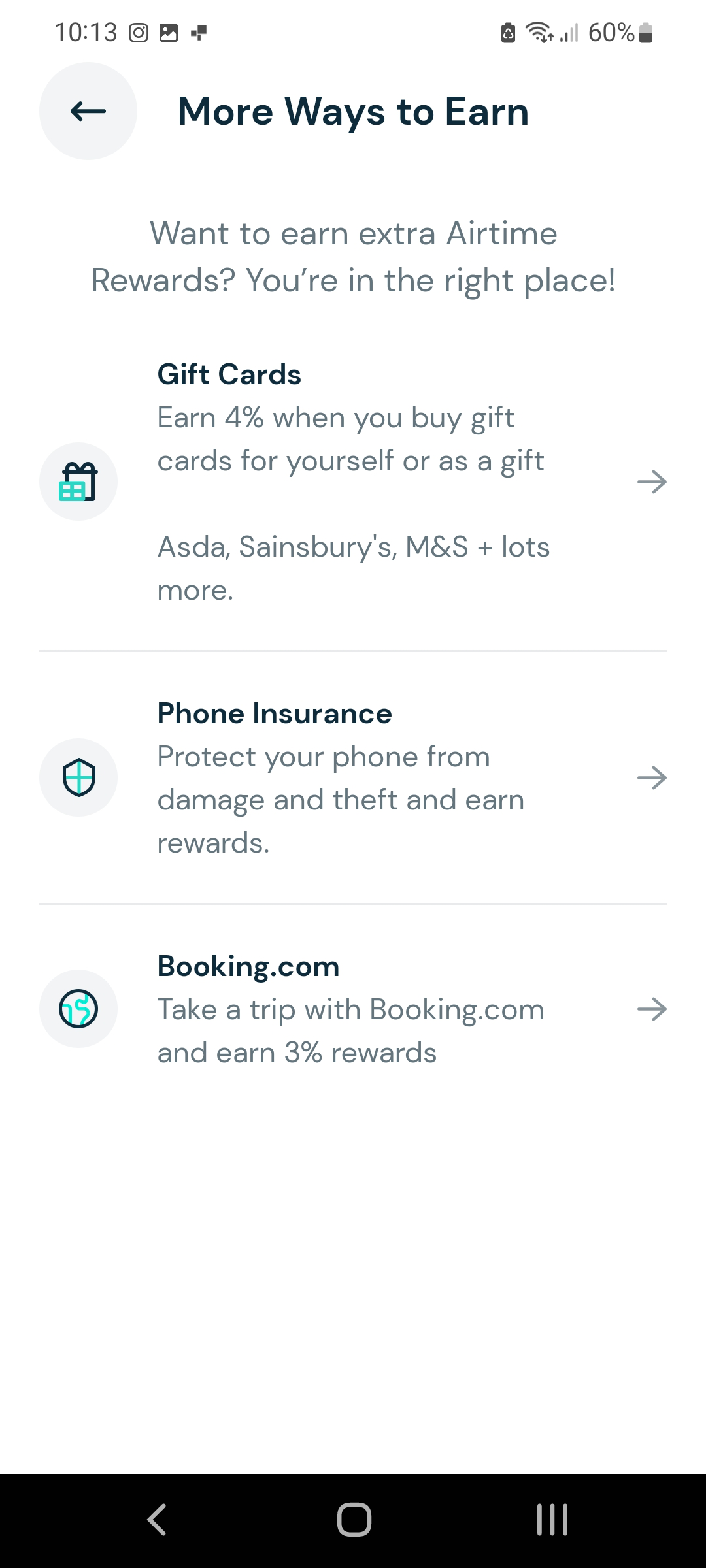Open Android recent apps button

[552, 1520]
